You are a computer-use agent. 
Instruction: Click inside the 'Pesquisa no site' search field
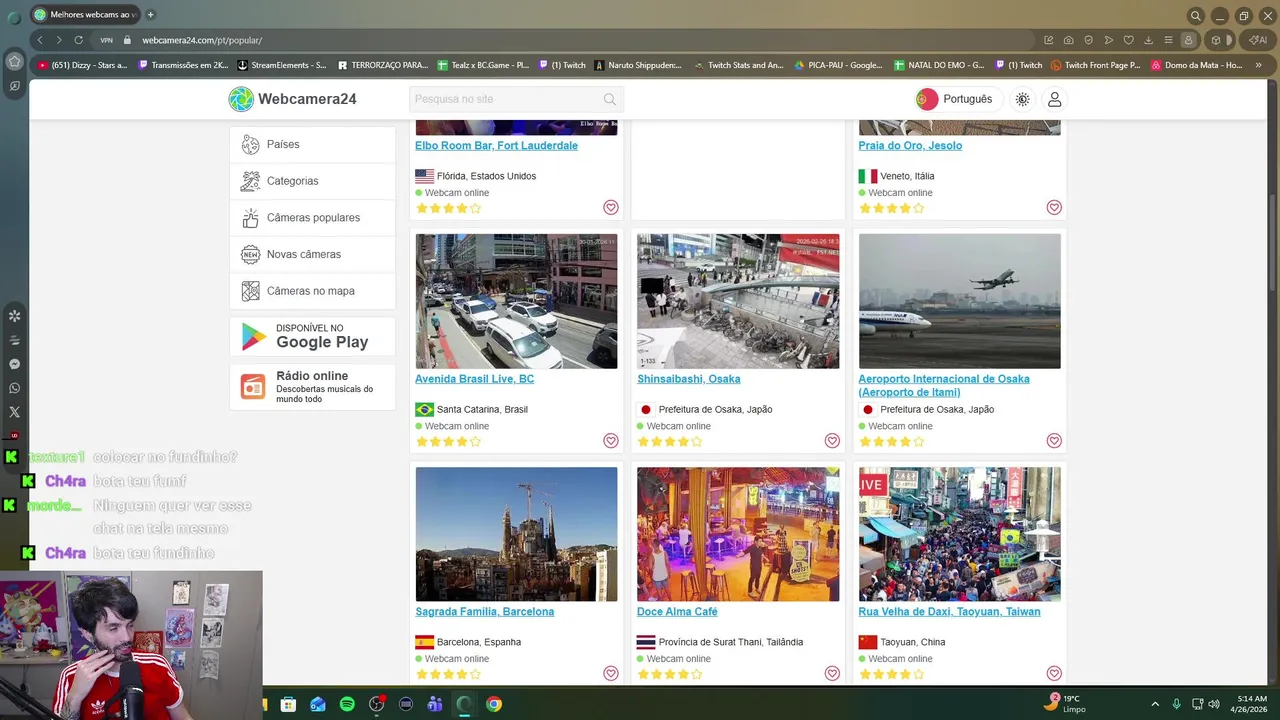point(516,99)
